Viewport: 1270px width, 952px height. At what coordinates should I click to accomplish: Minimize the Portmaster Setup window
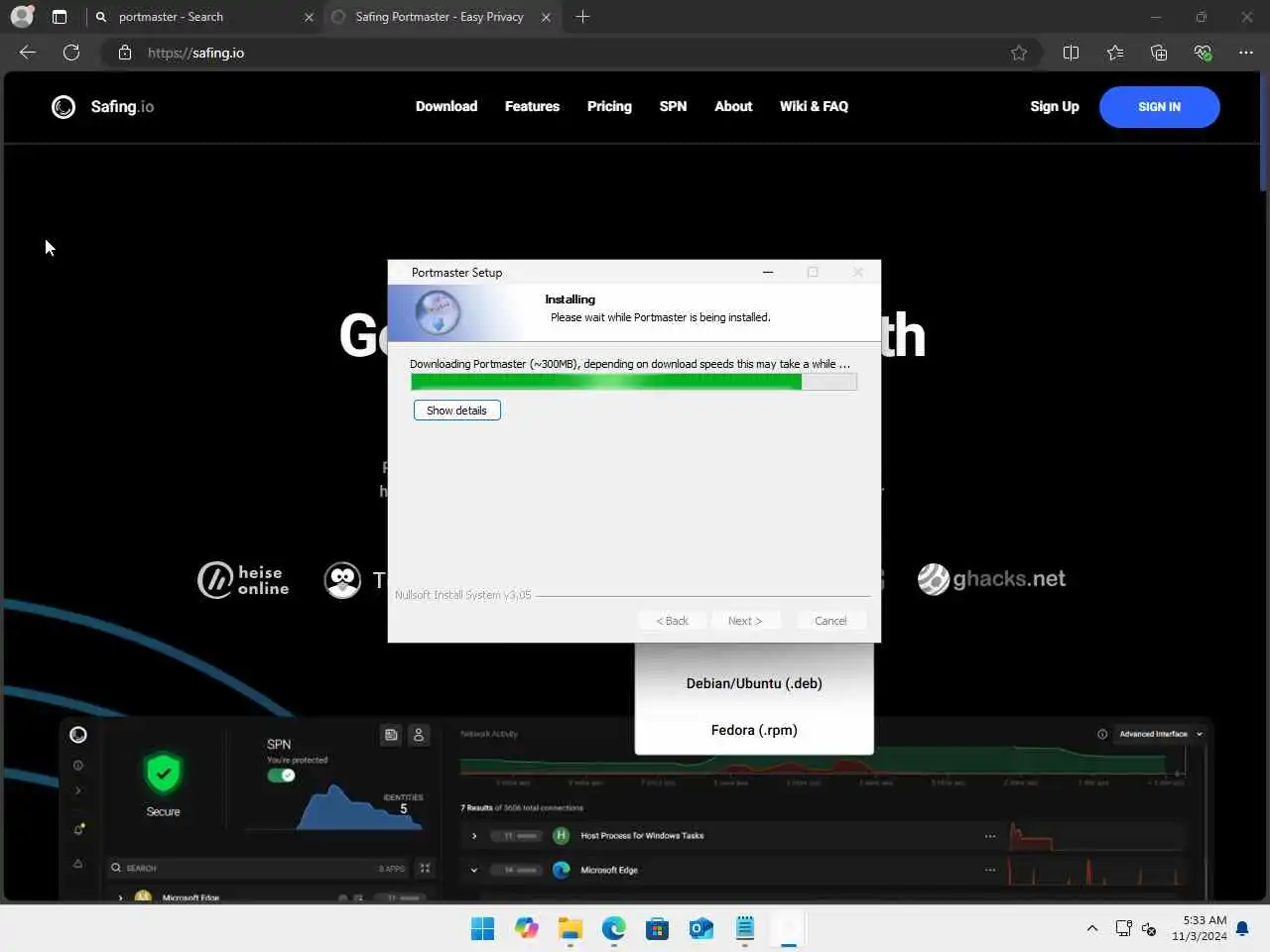(767, 272)
